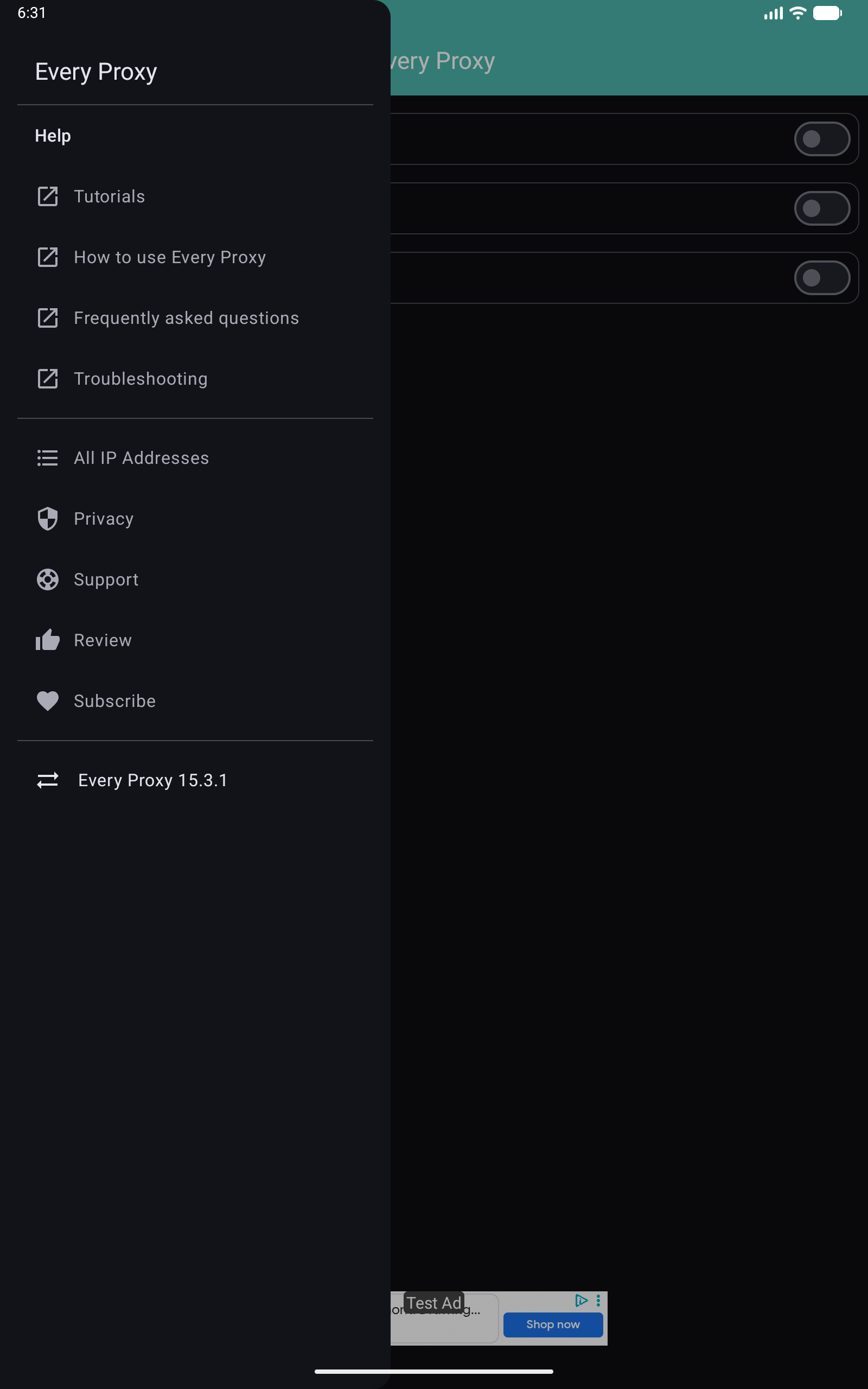The height and width of the screenshot is (1389, 868).
Task: Tap the Subscribe label
Action: click(x=115, y=701)
